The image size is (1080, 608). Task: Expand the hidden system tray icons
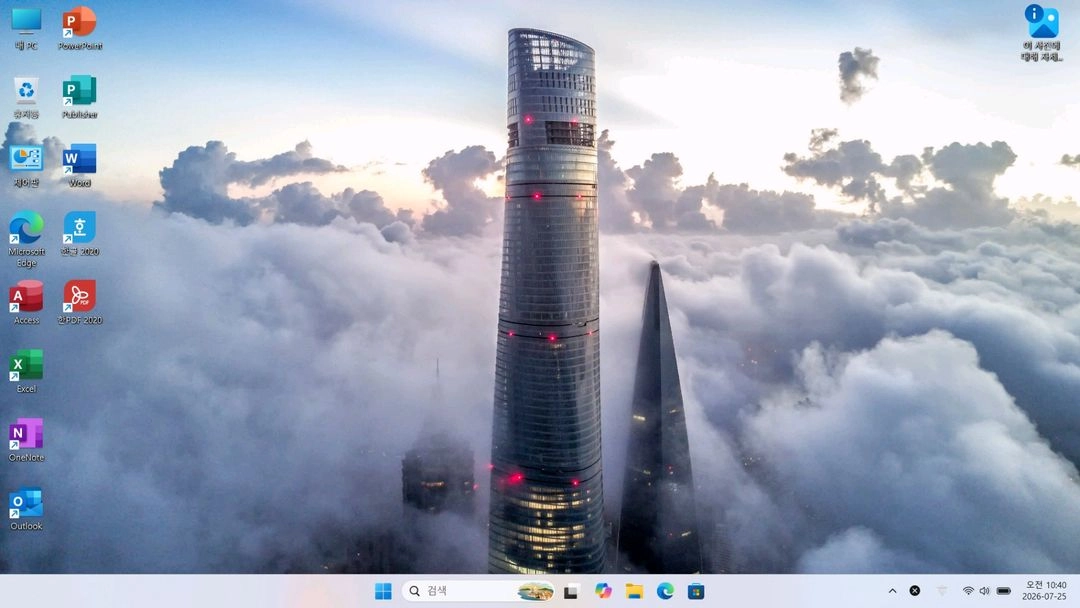coord(892,591)
